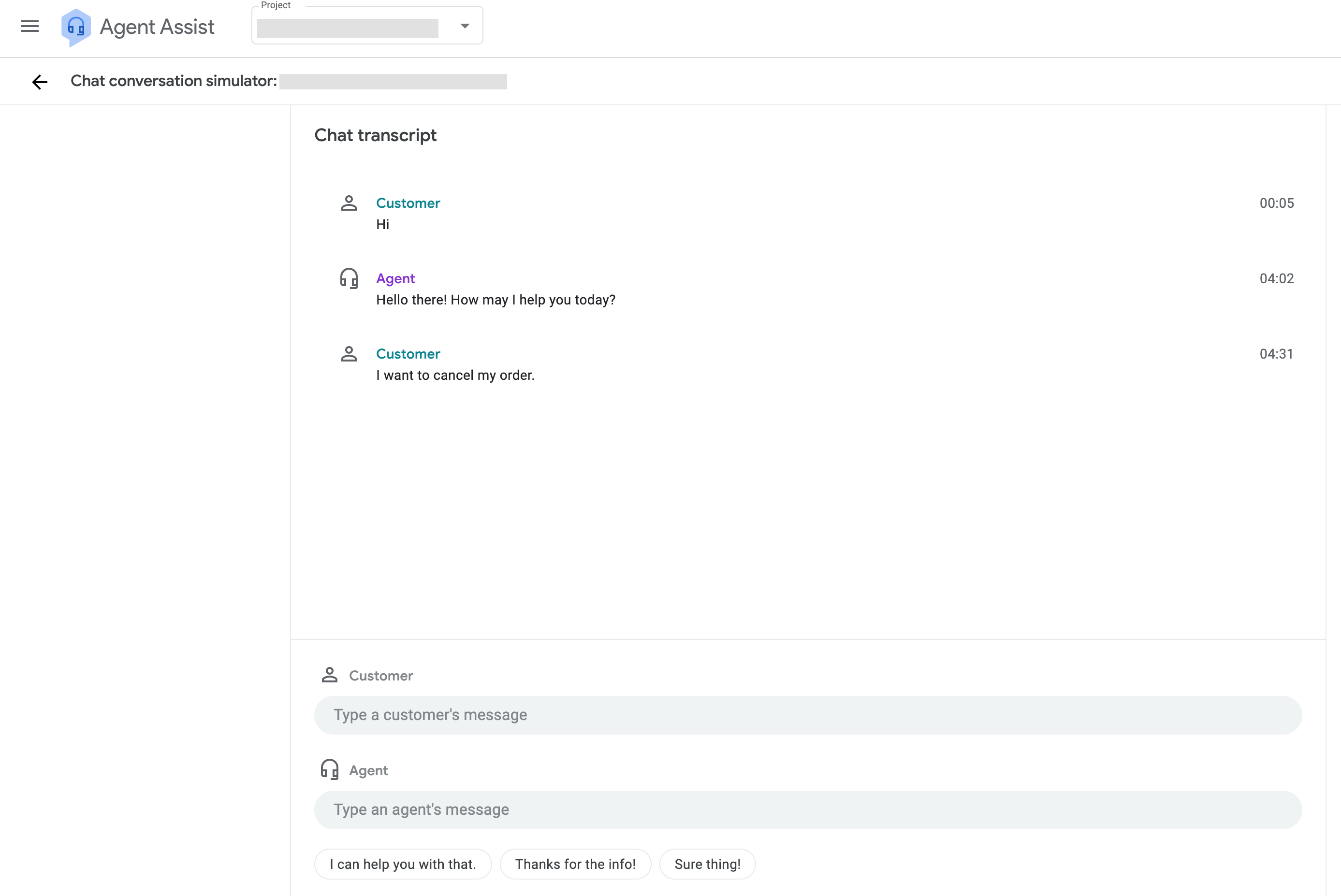Open the Project selector field
1341x896 pixels.
348,28
